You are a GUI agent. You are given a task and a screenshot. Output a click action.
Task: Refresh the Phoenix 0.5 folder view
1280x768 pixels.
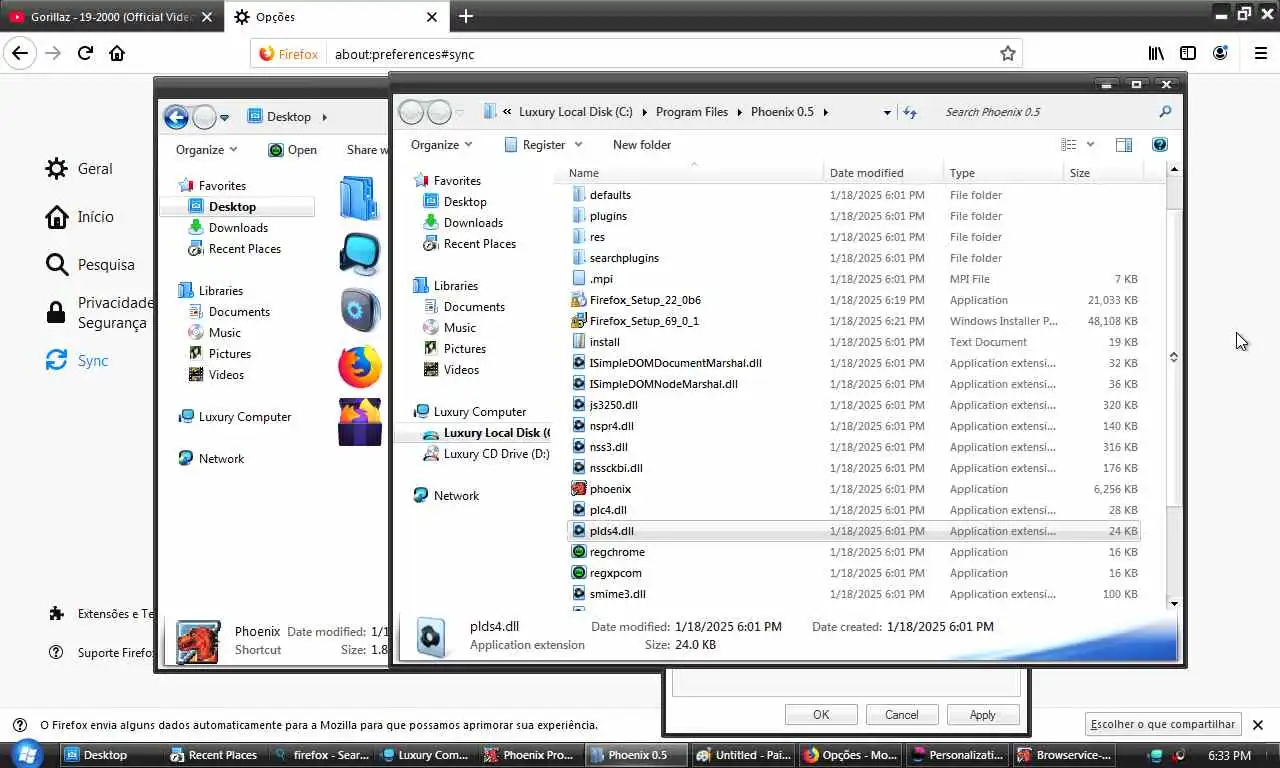[910, 112]
